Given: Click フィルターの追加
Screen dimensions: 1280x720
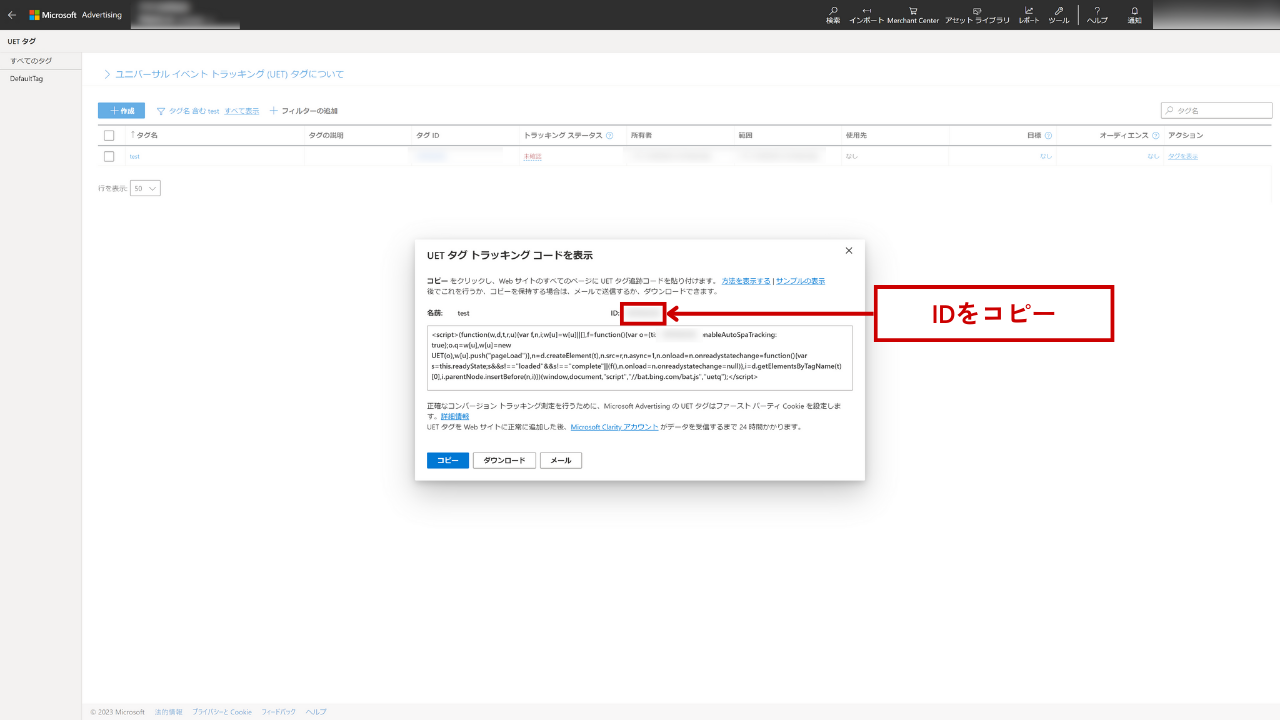Looking at the screenshot, I should [x=310, y=111].
